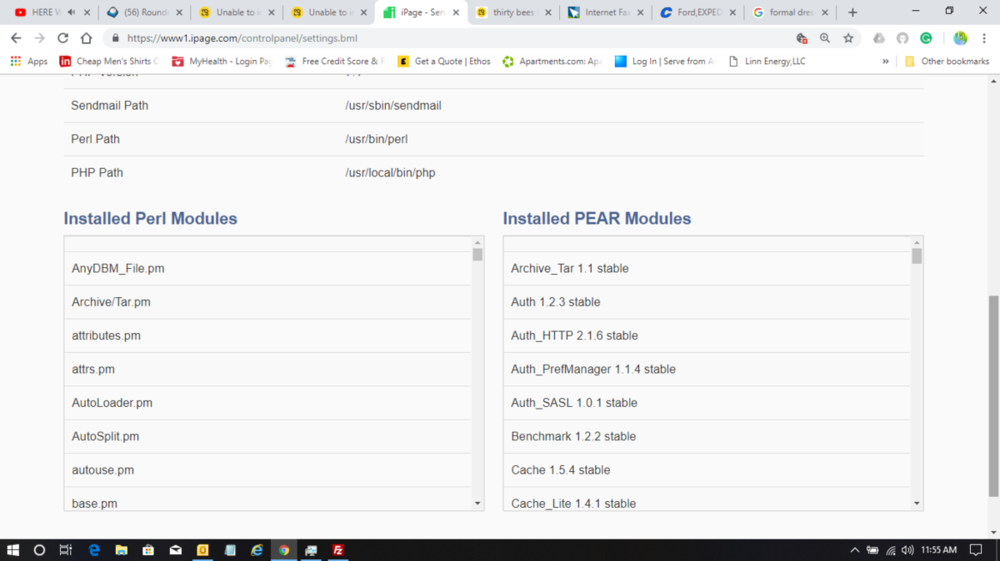Open File Explorer from the taskbar
Viewport: 1000px width, 561px height.
coord(121,550)
